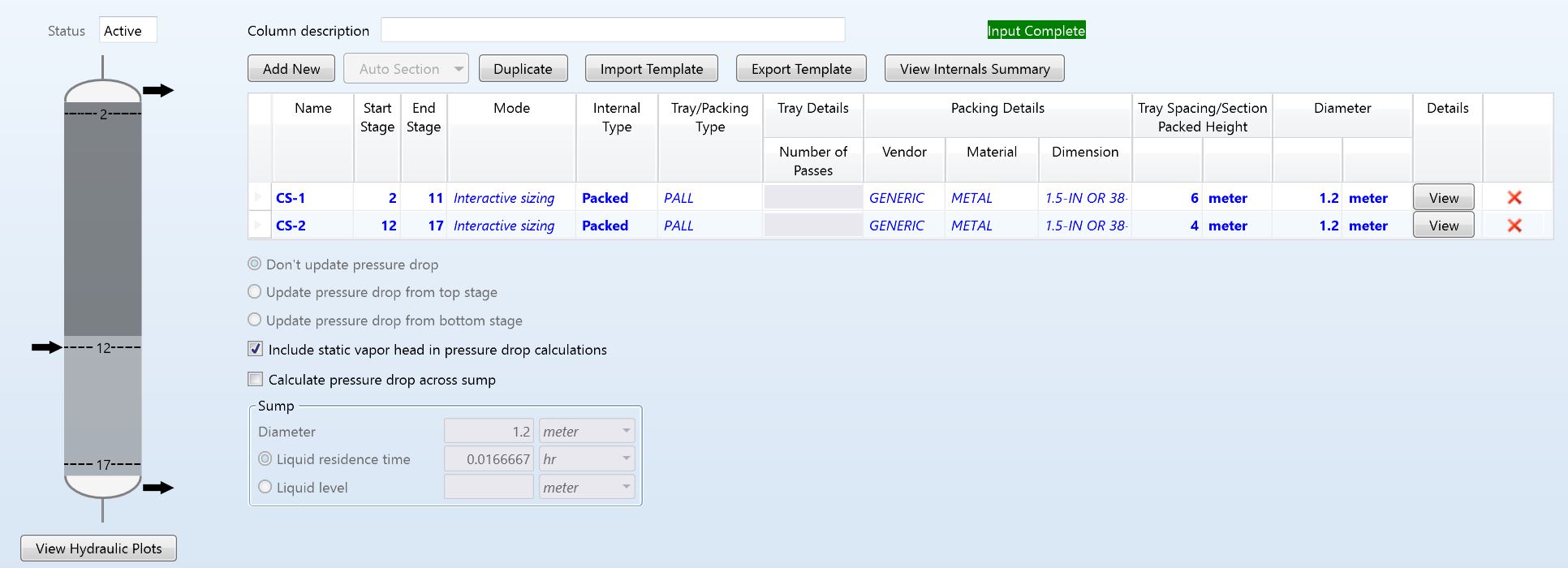This screenshot has height=568, width=1568.
Task: Open View Internals Summary
Action: tap(974, 69)
